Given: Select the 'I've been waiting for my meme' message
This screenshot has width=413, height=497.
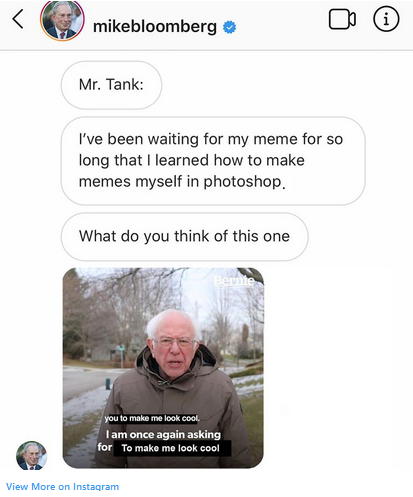Looking at the screenshot, I should click(x=213, y=161).
